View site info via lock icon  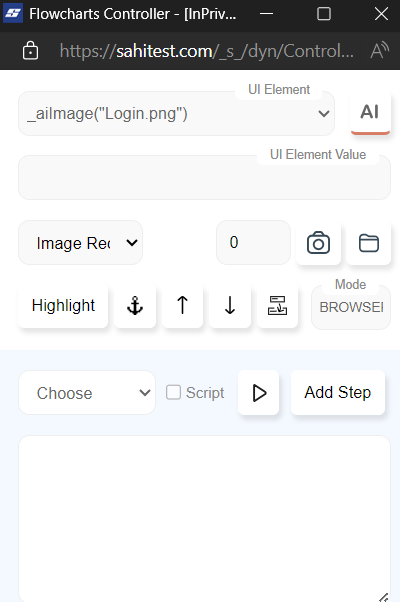(30, 51)
